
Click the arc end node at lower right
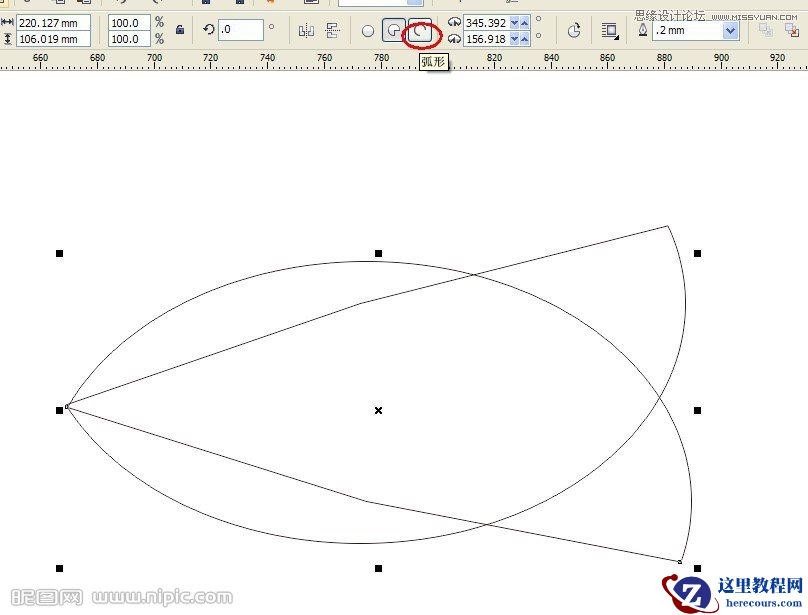point(680,562)
